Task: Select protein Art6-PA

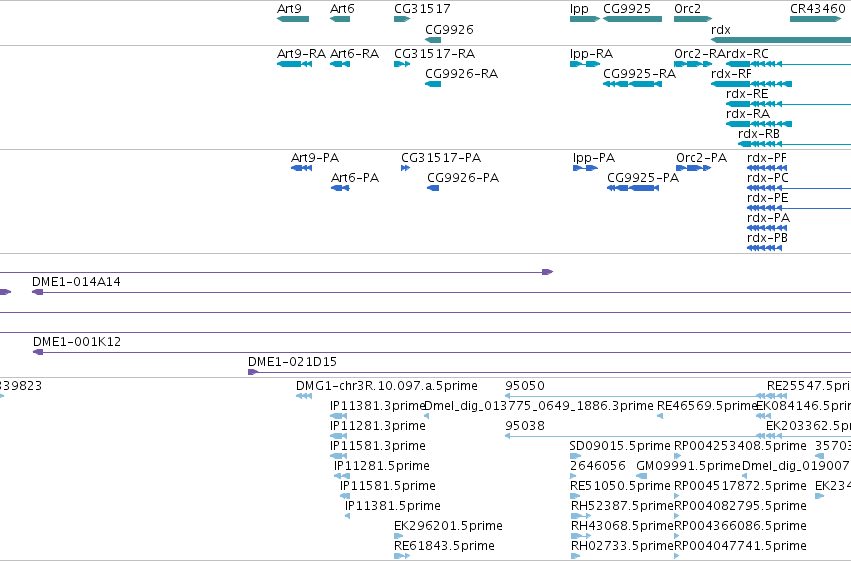Action: coord(340,188)
